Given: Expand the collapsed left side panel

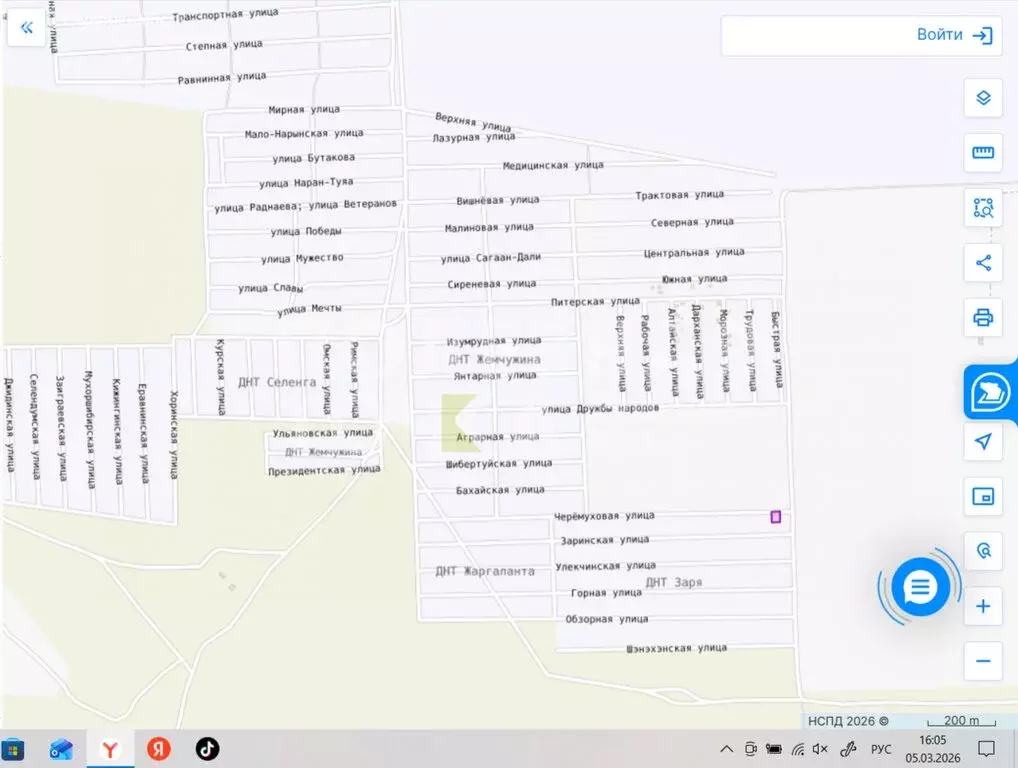Looking at the screenshot, I should (26, 28).
